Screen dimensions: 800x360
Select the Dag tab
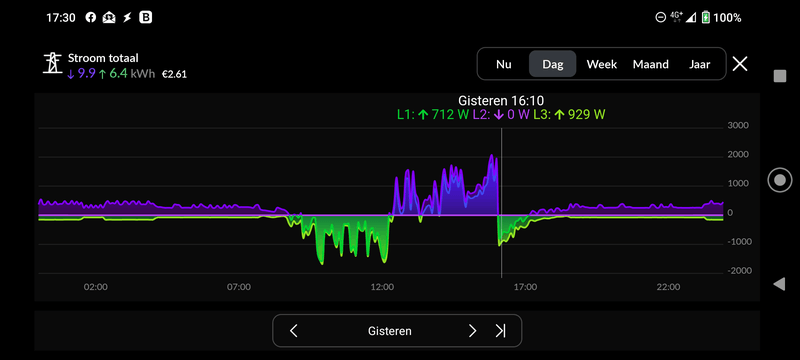point(553,64)
